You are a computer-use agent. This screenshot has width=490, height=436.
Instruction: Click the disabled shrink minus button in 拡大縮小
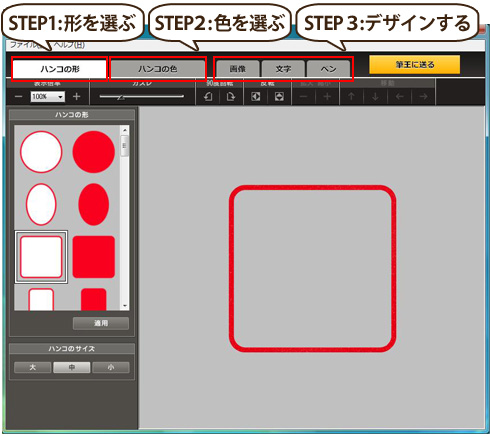pos(303,97)
